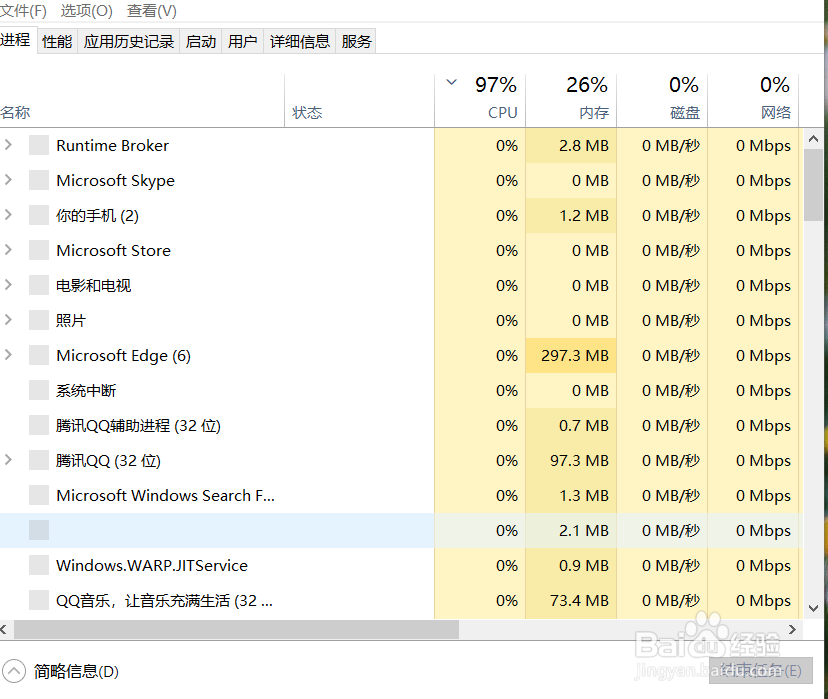The height and width of the screenshot is (699, 828).
Task: Switch to the 应用历史记录 tab
Action: pyautogui.click(x=129, y=41)
